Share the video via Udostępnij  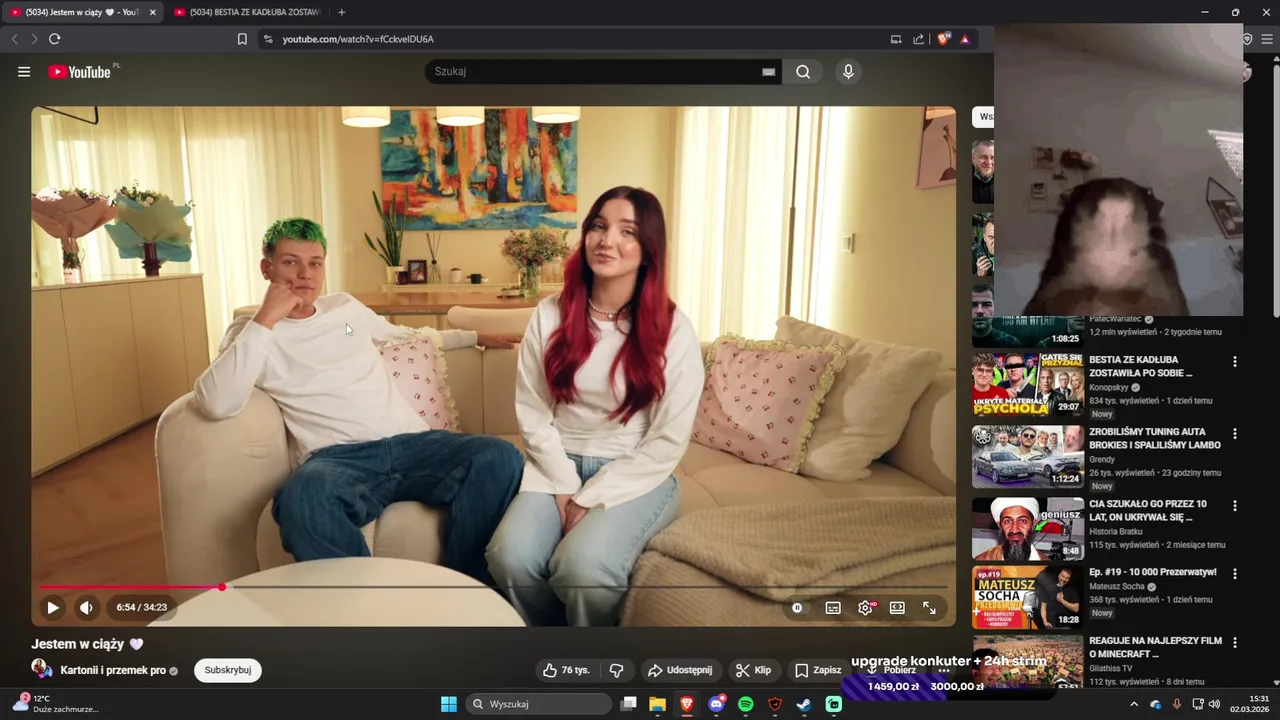pos(680,670)
